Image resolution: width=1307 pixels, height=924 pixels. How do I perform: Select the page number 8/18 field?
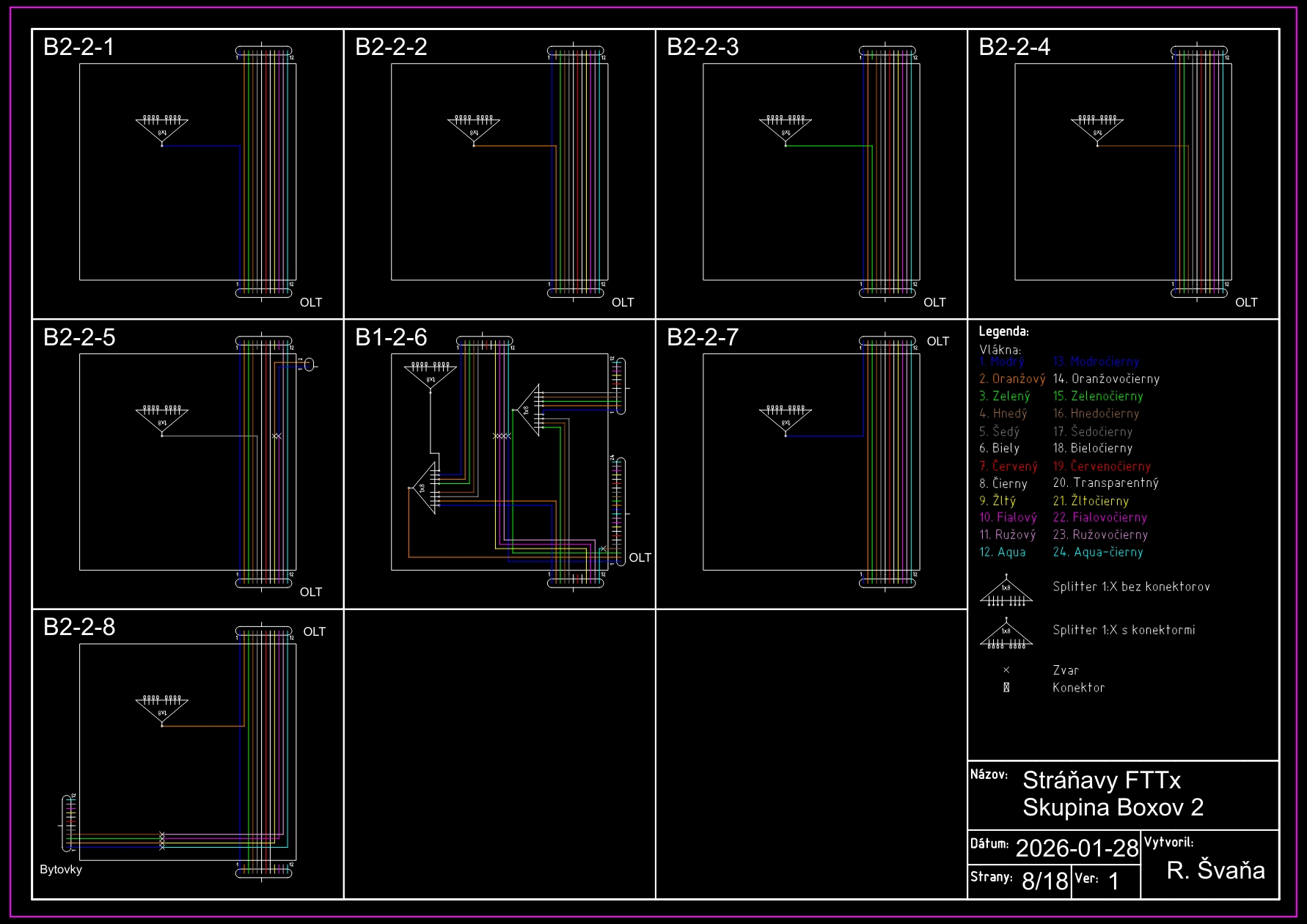1044,881
